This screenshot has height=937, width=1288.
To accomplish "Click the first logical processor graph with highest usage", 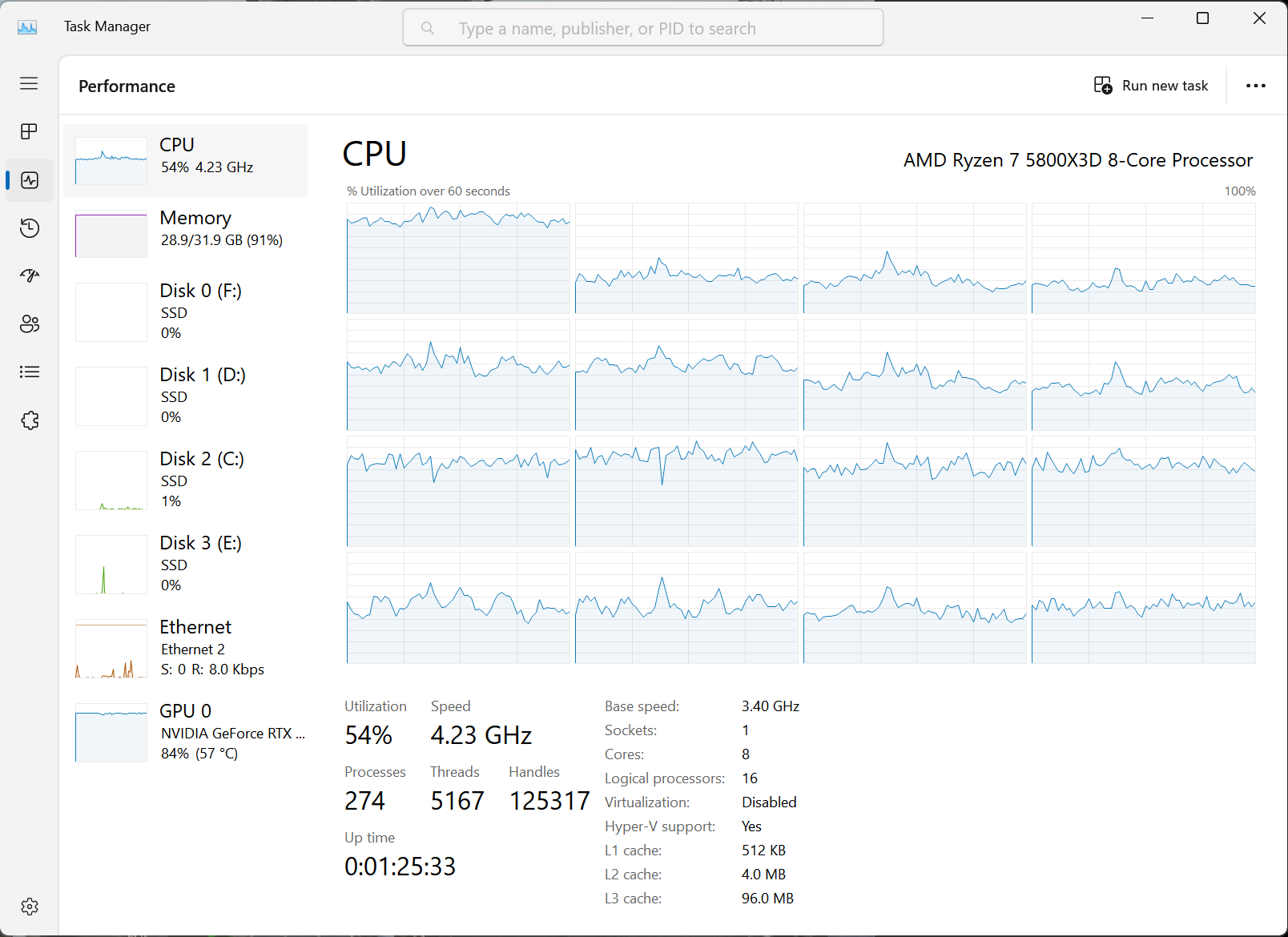I will 458,258.
